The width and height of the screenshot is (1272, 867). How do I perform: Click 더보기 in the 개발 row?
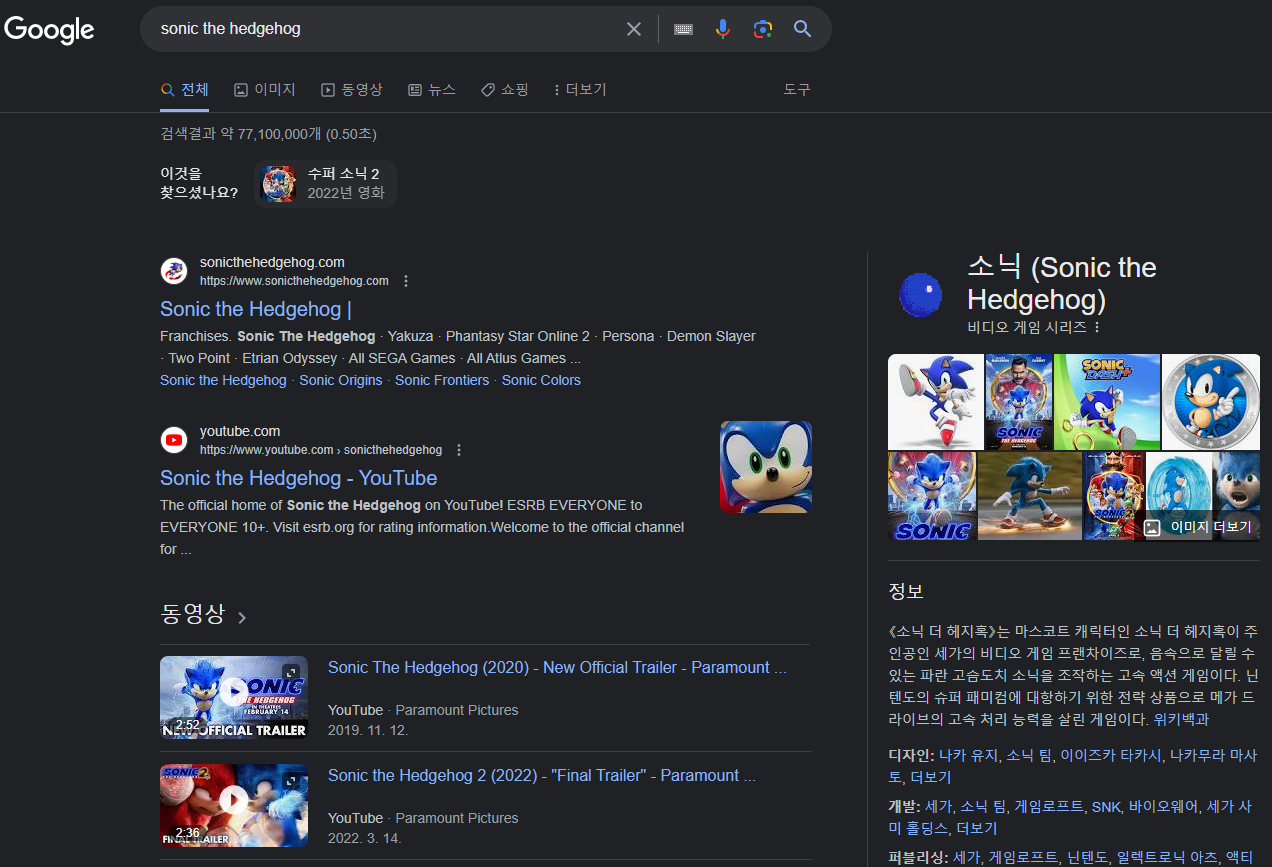tap(977, 828)
